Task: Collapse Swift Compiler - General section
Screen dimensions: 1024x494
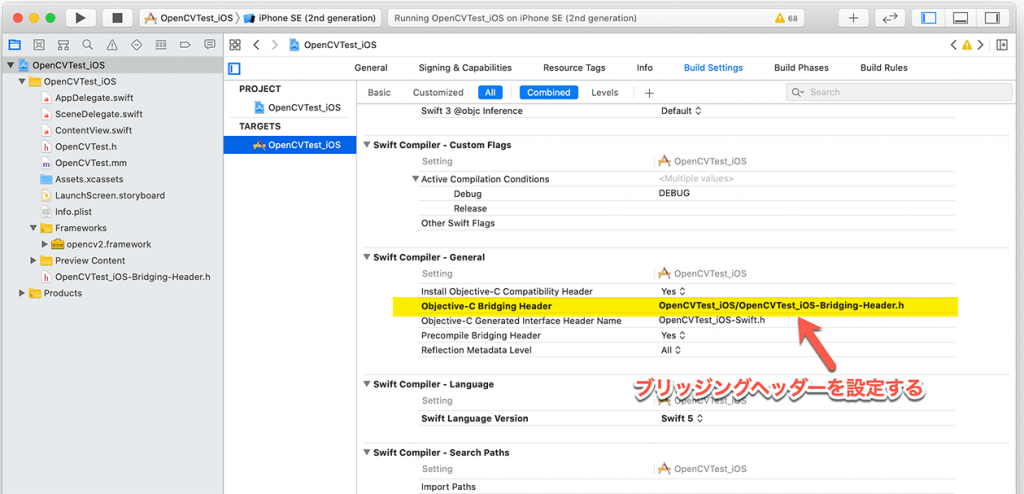Action: tap(367, 257)
